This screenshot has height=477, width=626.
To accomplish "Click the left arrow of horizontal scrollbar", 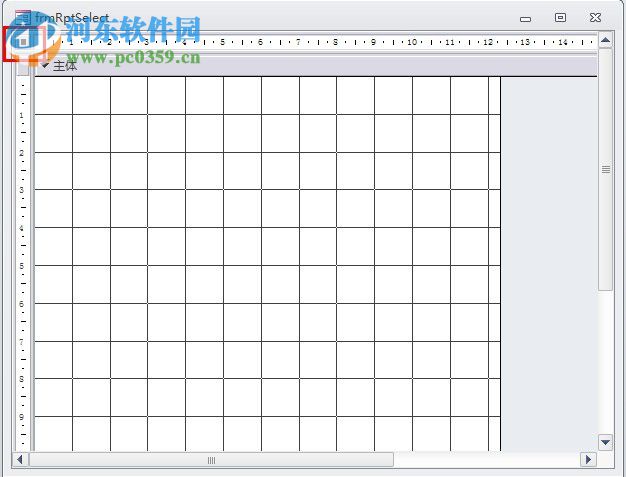I will [x=20, y=459].
